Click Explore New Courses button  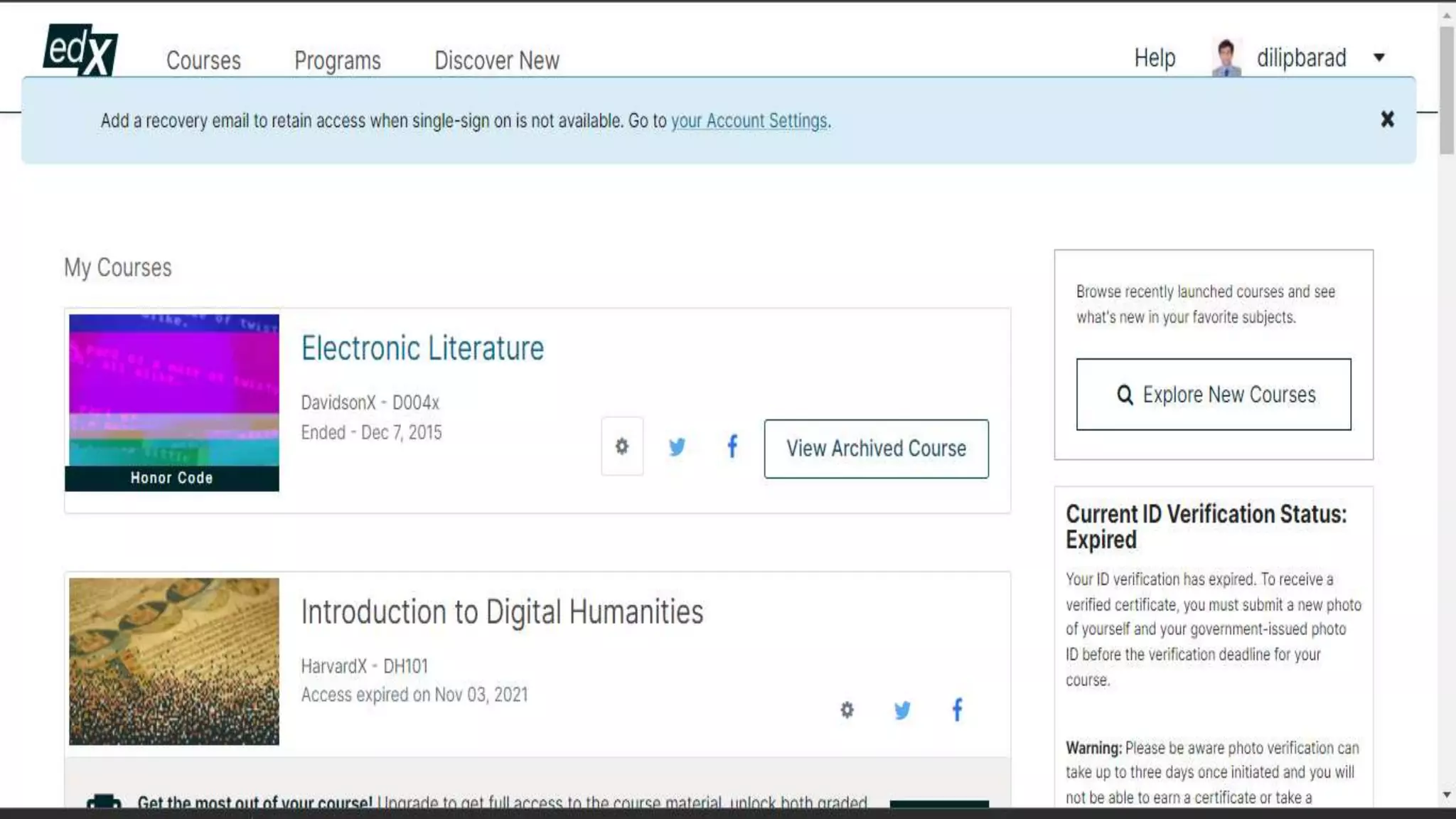[1214, 395]
